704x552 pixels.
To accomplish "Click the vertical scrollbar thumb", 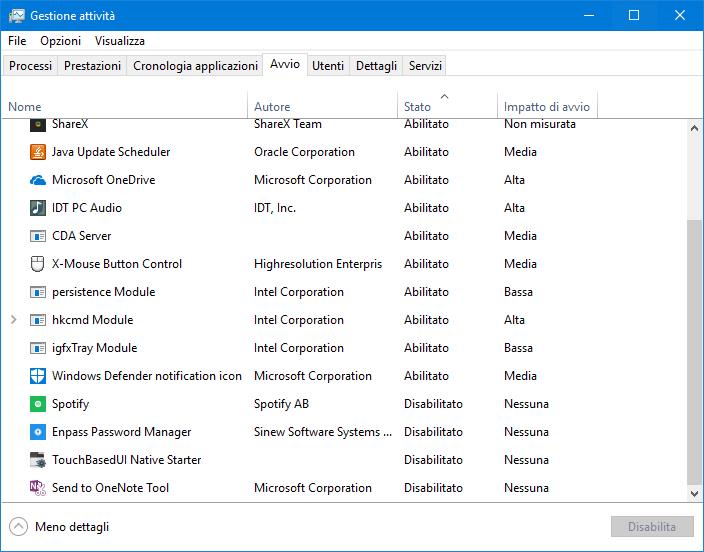I will click(694, 353).
